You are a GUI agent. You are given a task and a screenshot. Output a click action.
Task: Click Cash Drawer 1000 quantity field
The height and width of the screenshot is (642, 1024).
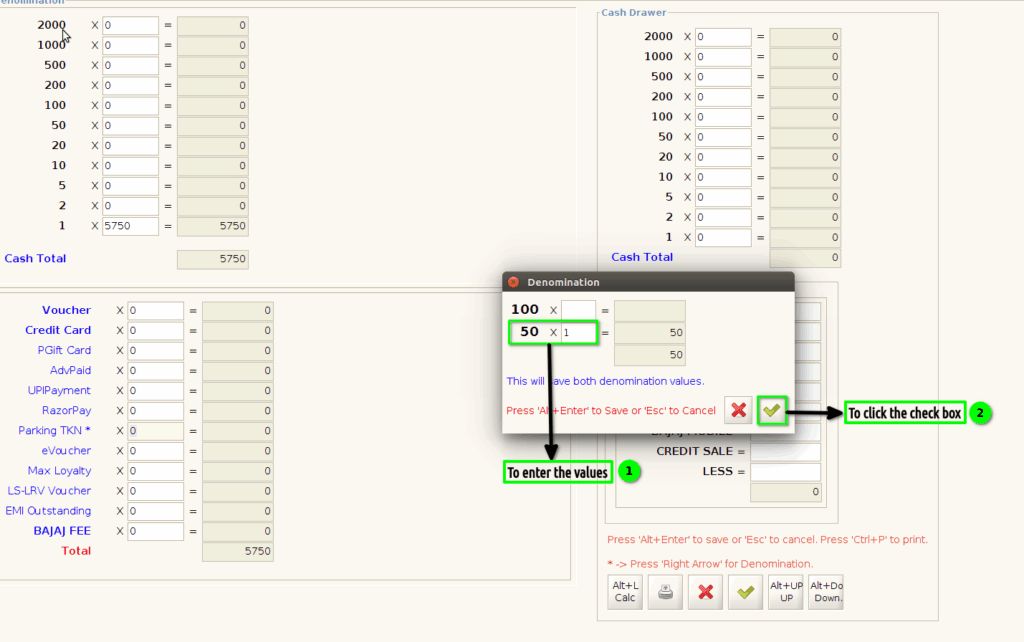click(x=723, y=57)
